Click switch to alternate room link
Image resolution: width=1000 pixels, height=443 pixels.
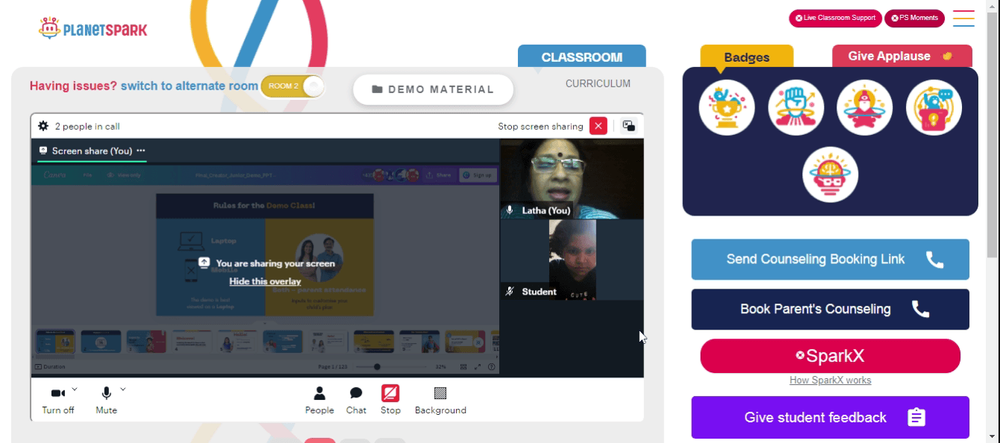(189, 86)
